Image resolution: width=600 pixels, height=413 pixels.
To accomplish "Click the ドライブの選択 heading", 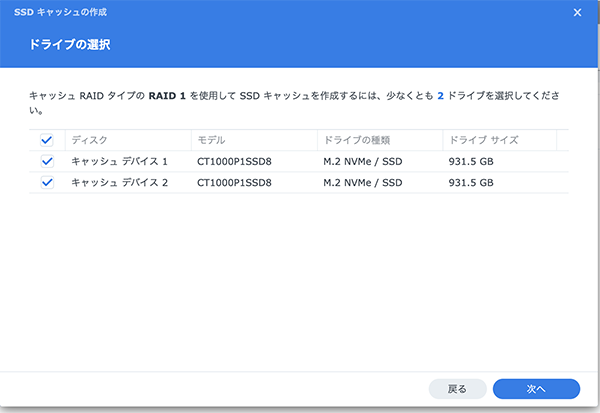I will coord(72,46).
